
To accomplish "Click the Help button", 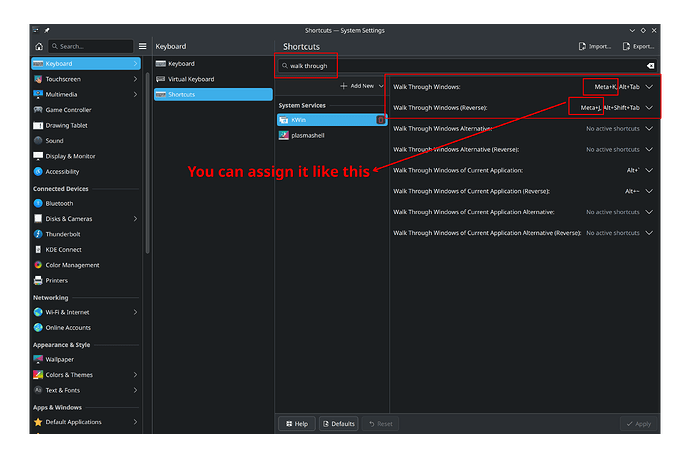I will [297, 424].
